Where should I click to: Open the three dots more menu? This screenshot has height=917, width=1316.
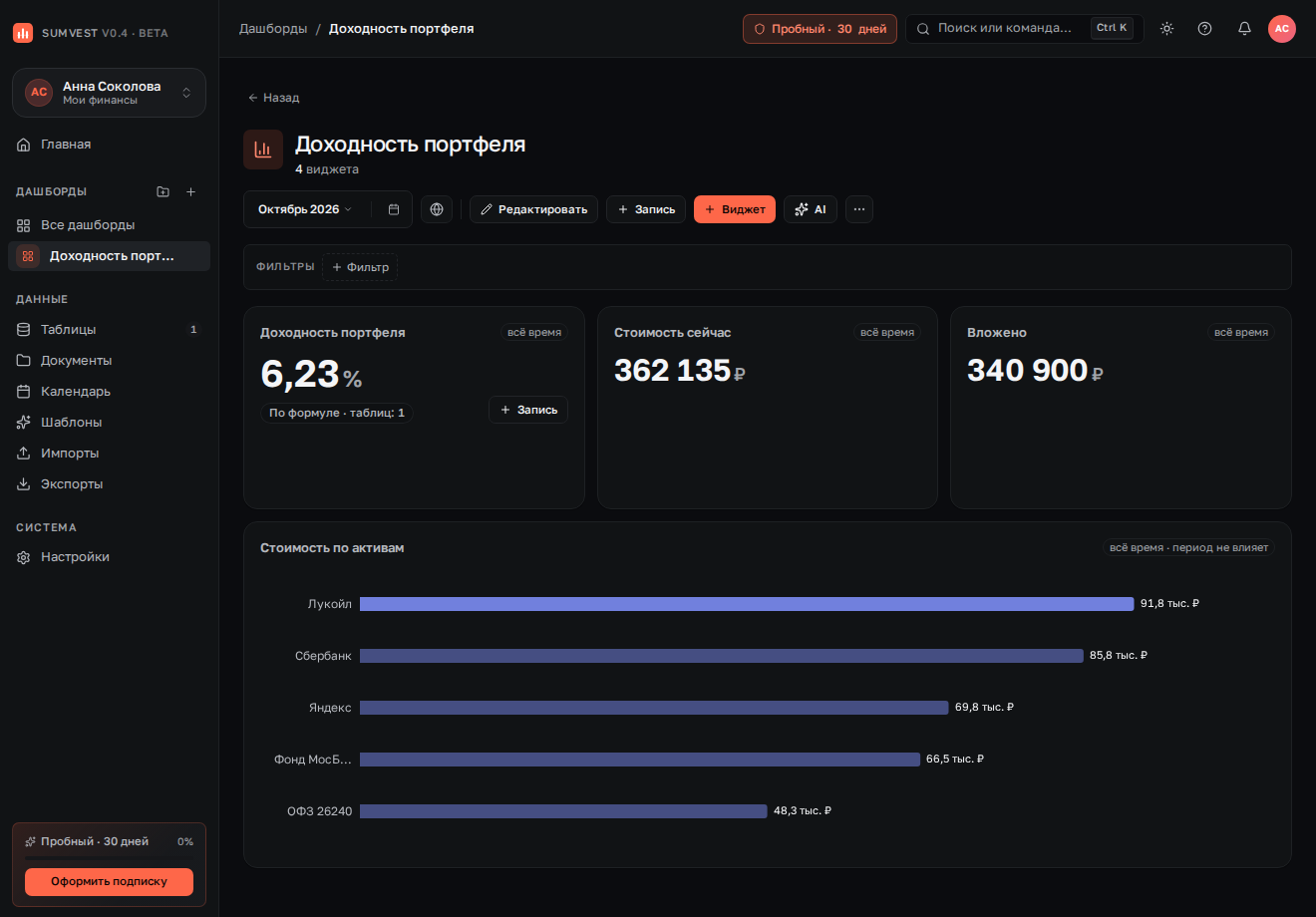859,209
